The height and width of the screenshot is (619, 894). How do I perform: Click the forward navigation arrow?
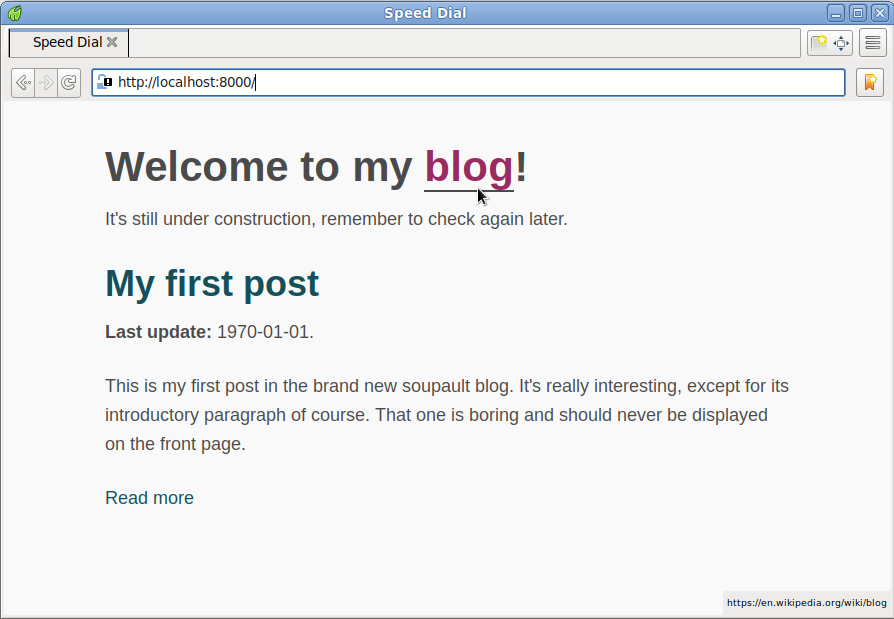tap(46, 83)
